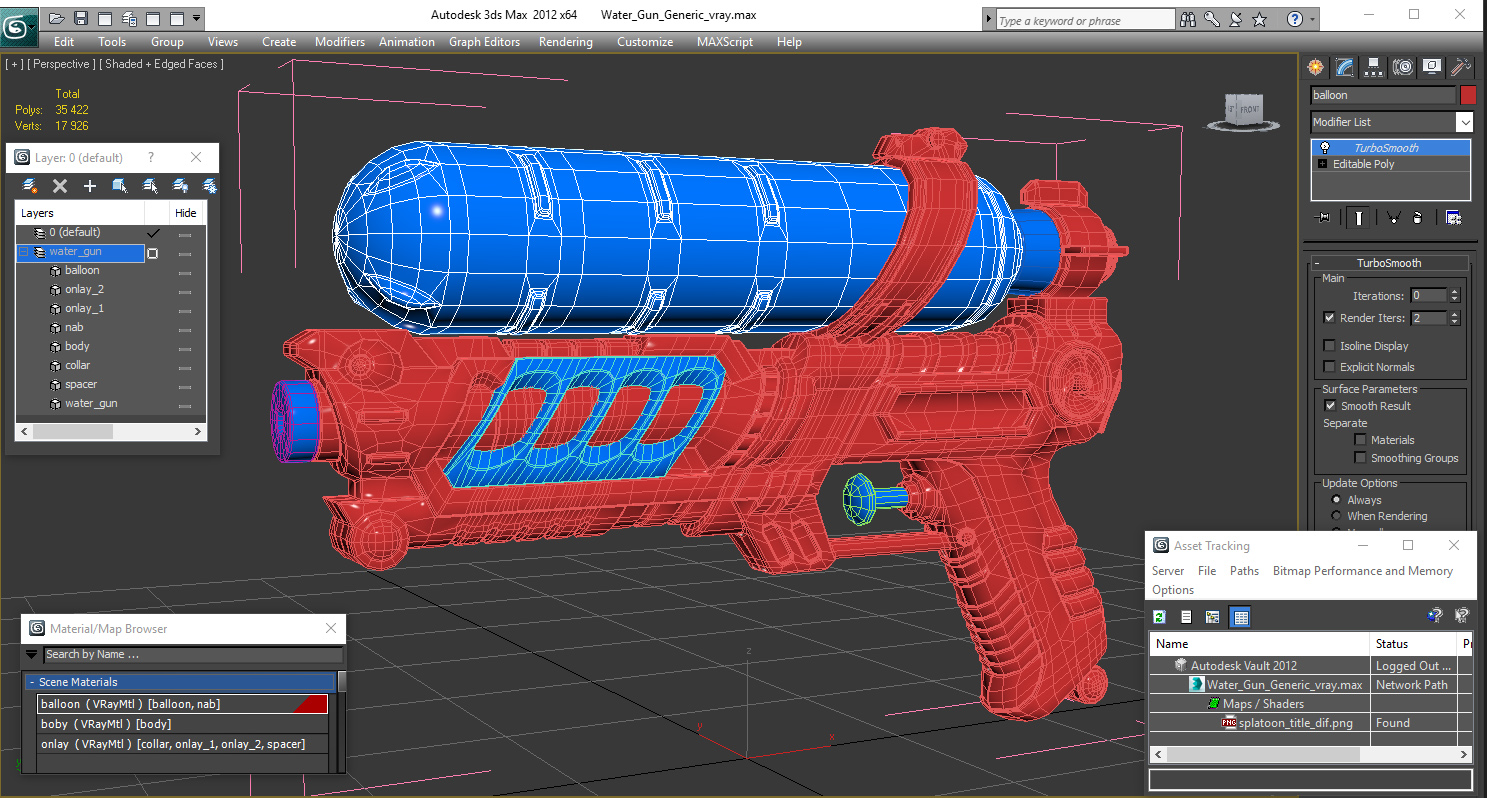The height and width of the screenshot is (798, 1487).
Task: Toggle the Smooth Result checkbox
Action: coord(1330,406)
